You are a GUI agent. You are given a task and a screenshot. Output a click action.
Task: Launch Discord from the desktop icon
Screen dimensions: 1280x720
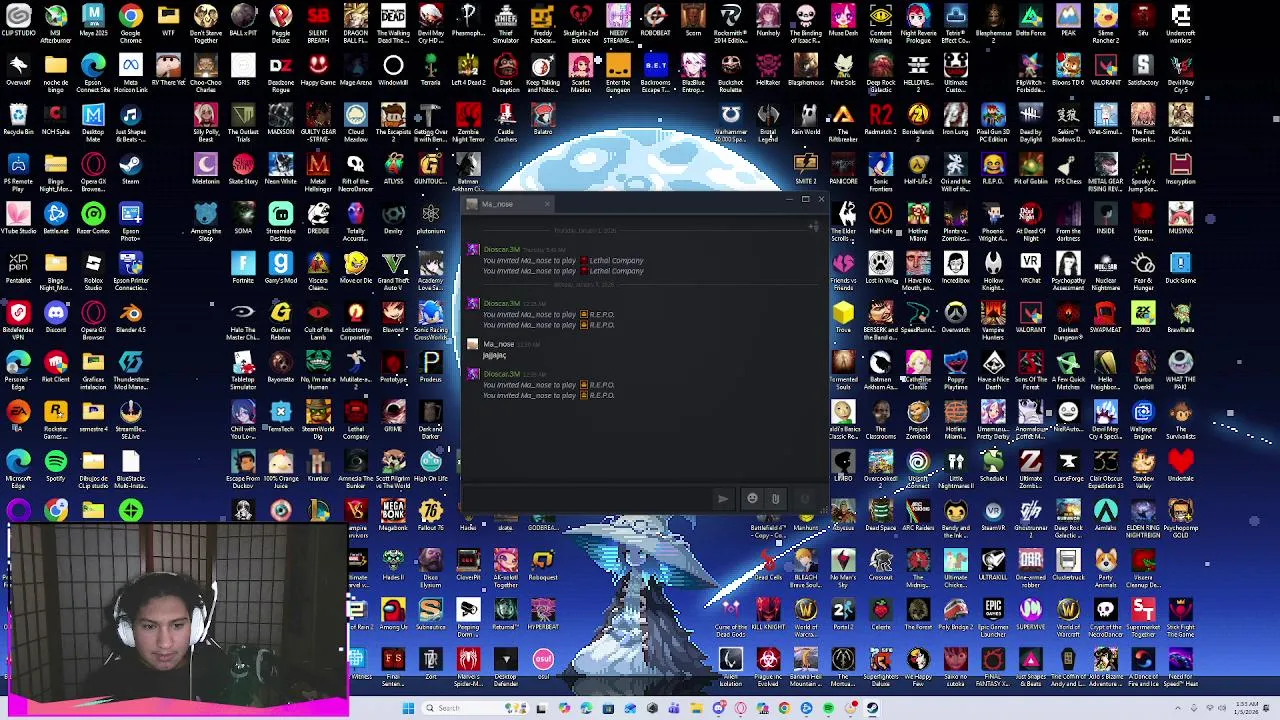[55, 318]
